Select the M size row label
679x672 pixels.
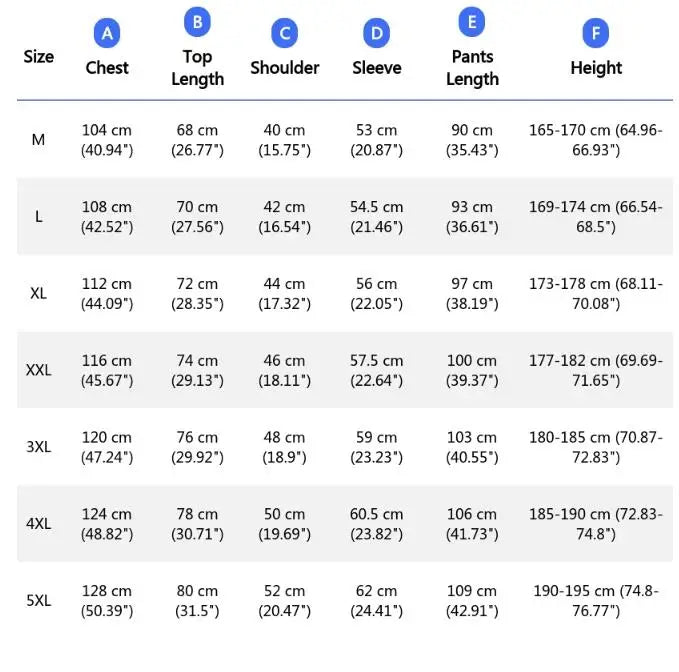click(x=39, y=140)
